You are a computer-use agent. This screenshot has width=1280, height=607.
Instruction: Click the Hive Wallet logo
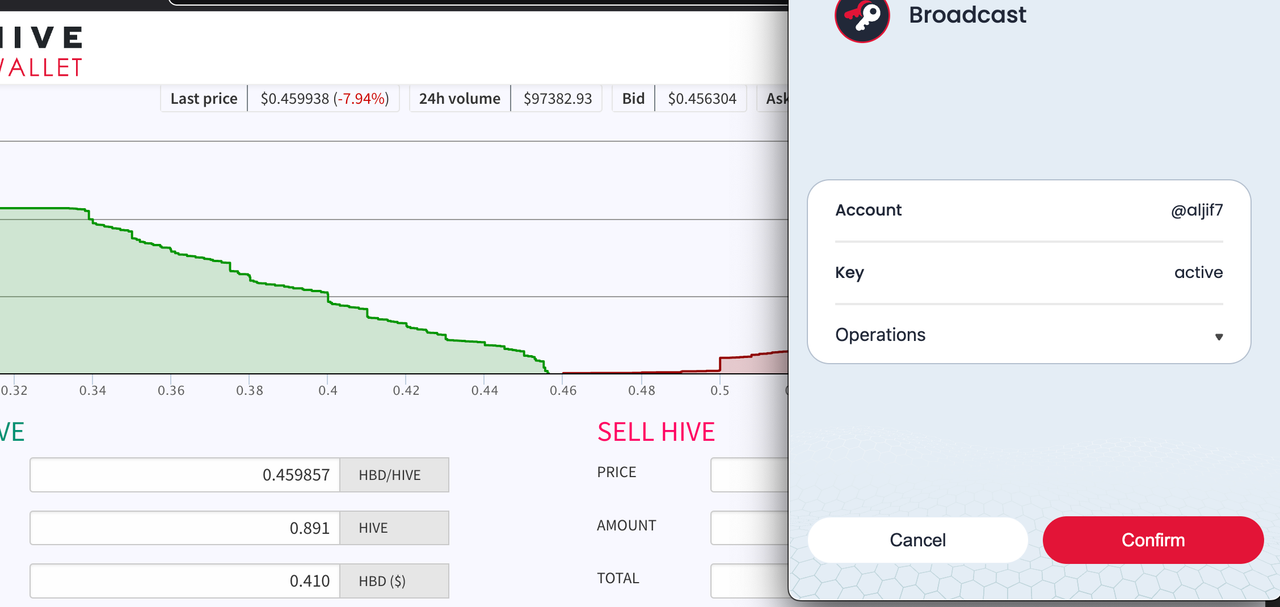click(42, 52)
